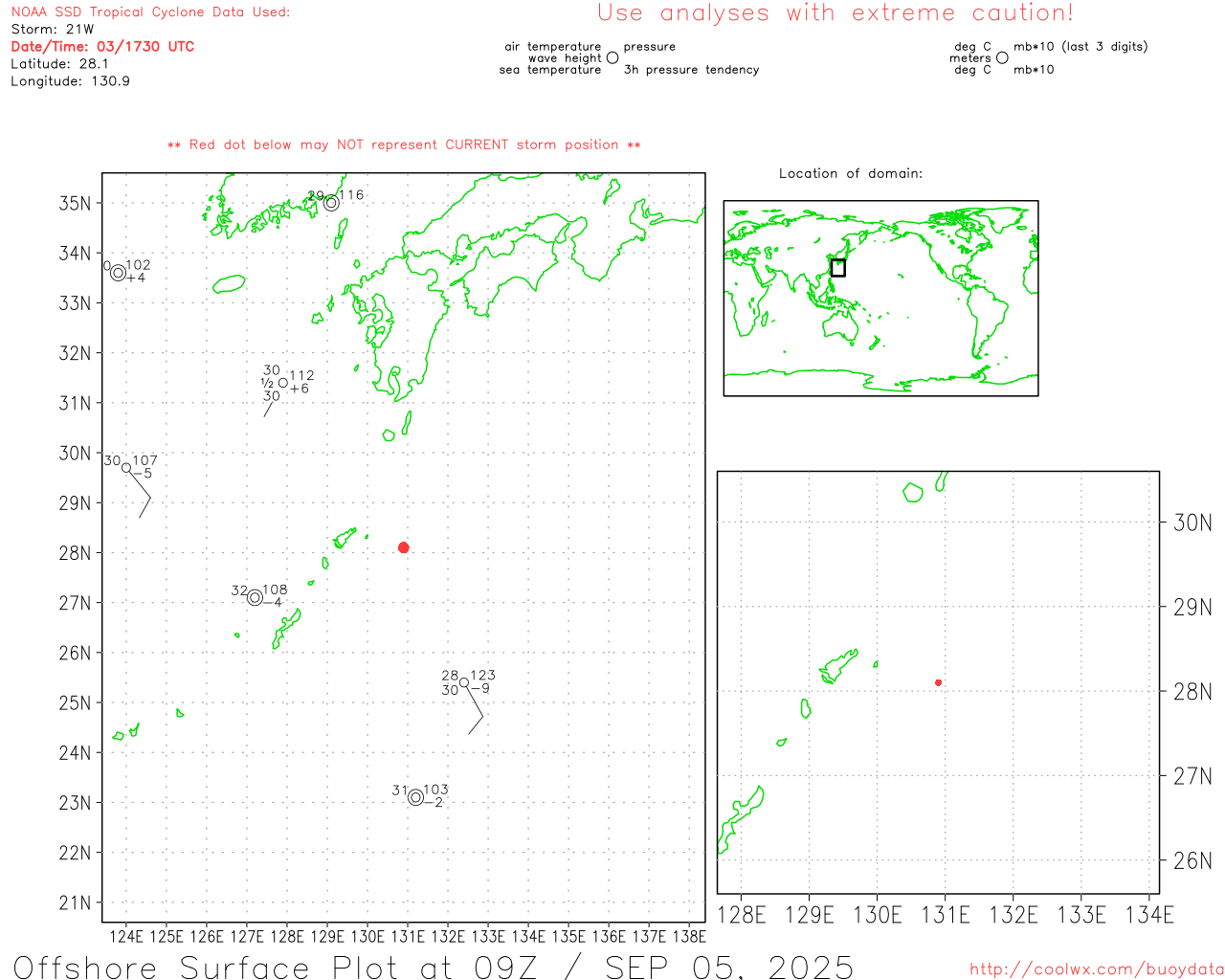Click the '35N' latitude label on main map
This screenshot has width=1225, height=980.
coord(75,203)
